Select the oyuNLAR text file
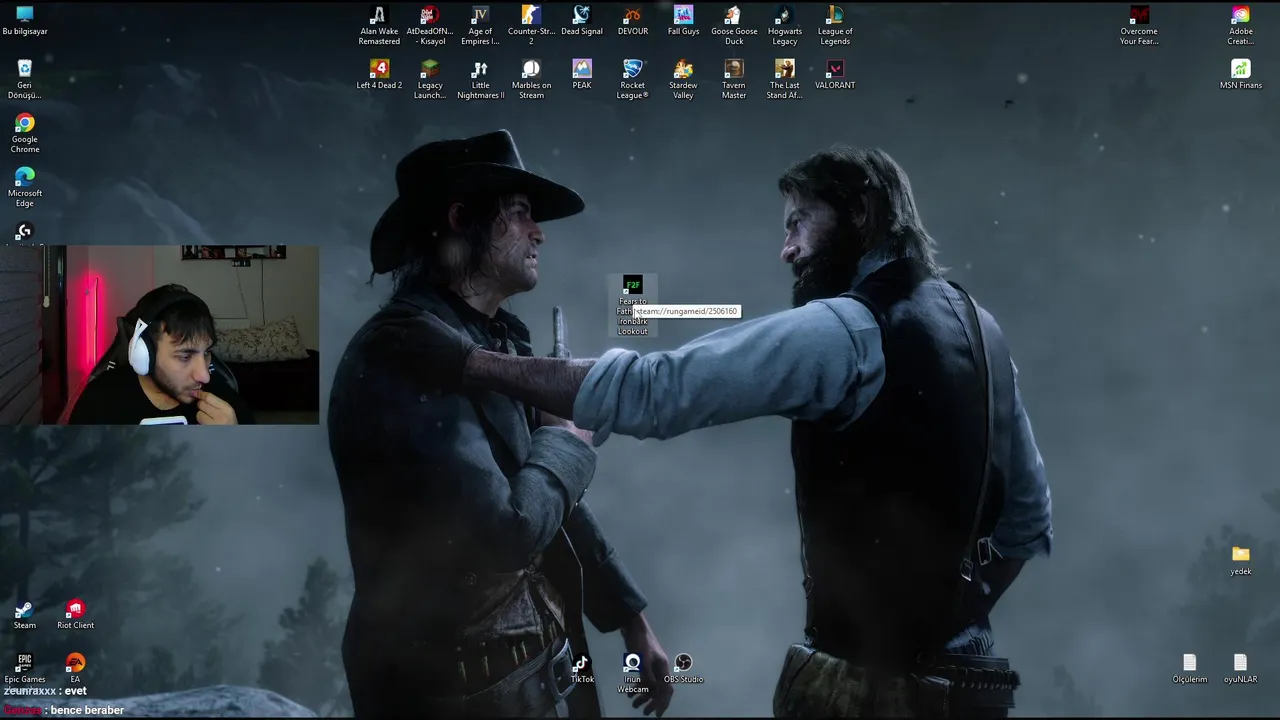This screenshot has width=1280, height=720. (1241, 670)
